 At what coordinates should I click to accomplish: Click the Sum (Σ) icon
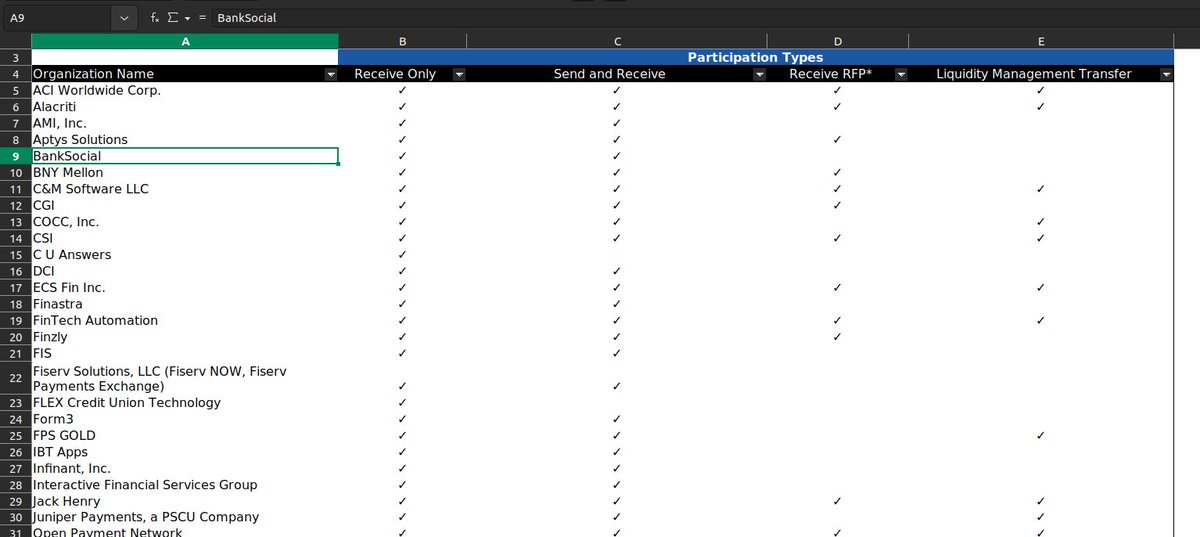point(172,18)
